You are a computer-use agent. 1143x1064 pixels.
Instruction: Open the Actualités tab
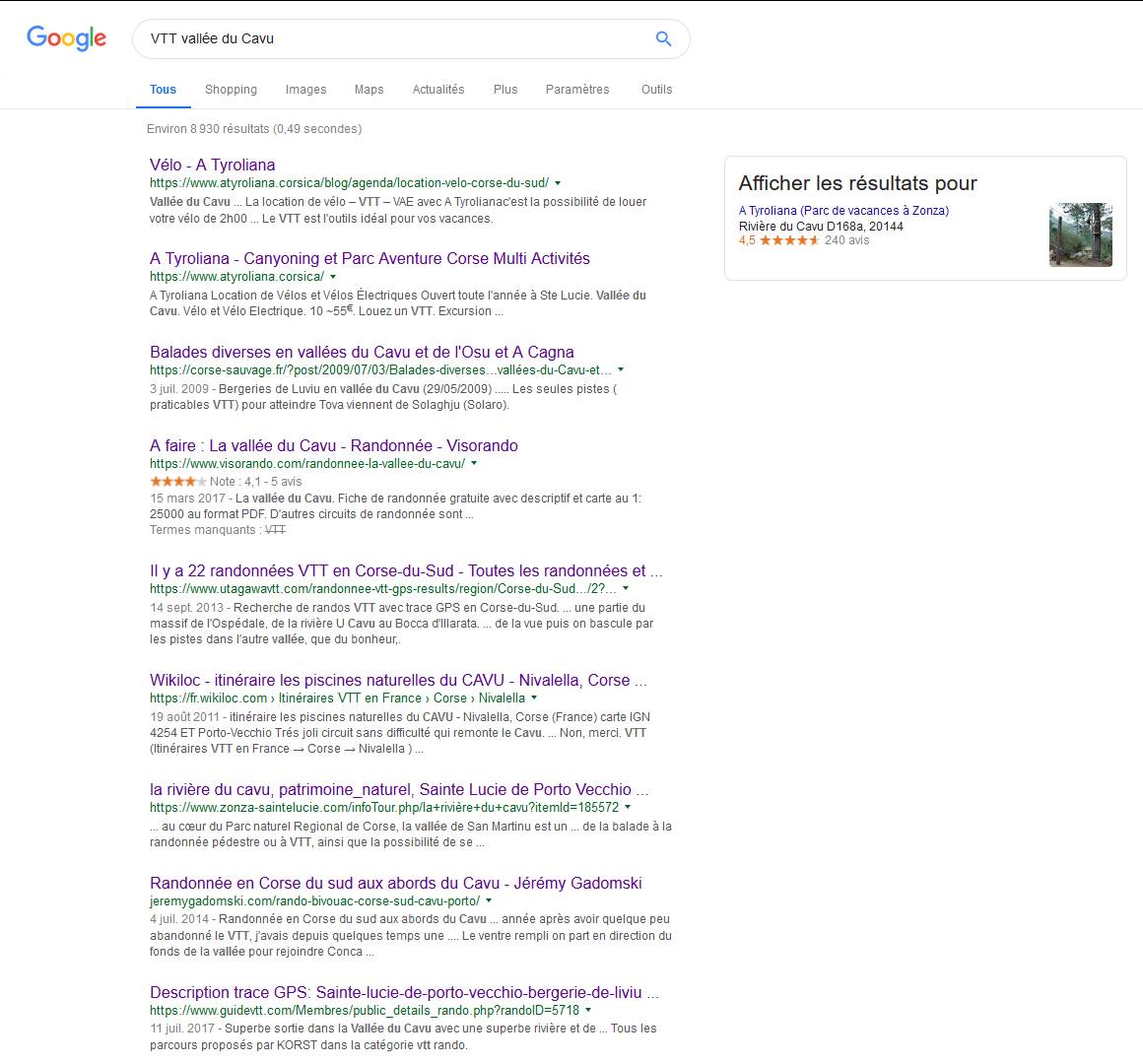[x=438, y=89]
